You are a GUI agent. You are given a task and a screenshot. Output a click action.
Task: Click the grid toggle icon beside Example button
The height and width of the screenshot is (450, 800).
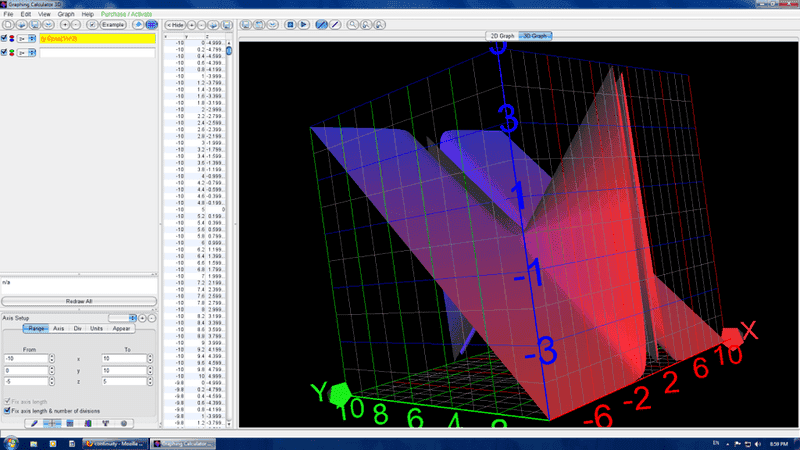point(151,24)
